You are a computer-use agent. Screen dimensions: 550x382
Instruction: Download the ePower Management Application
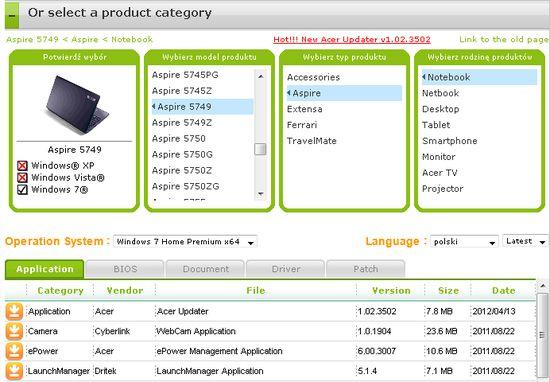14,351
